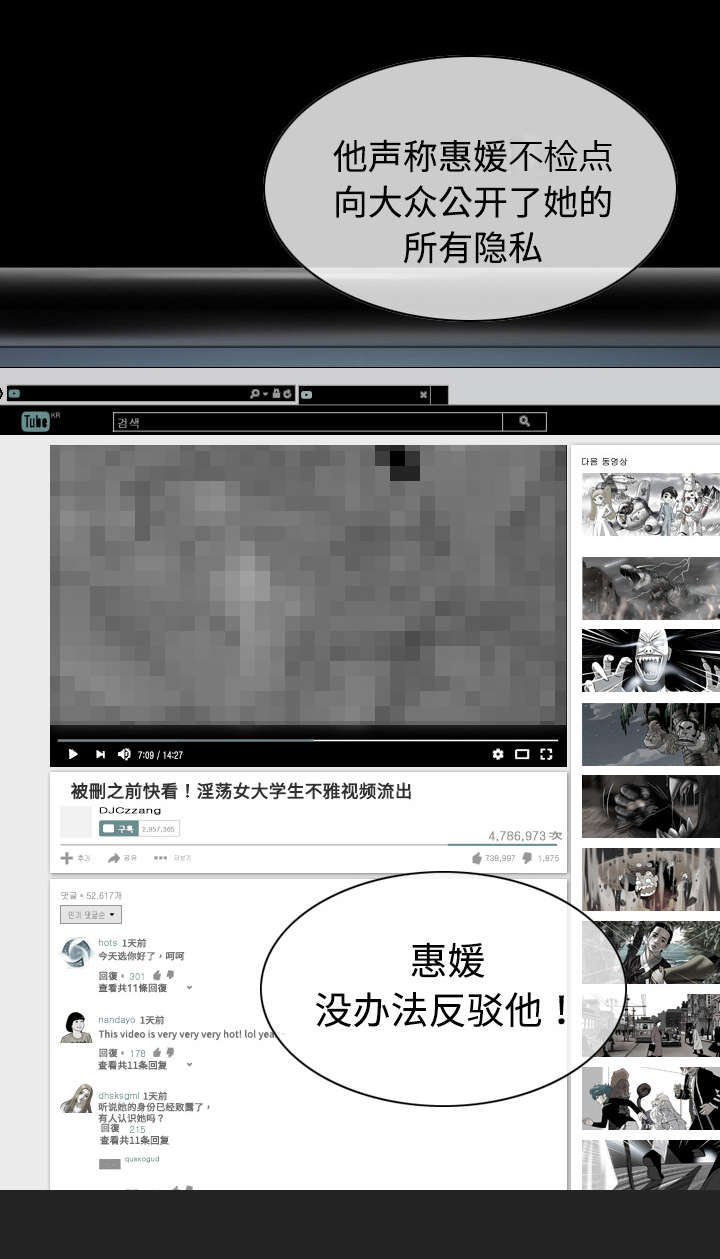
Task: Click the magnifier search button
Action: pyautogui.click(x=524, y=422)
